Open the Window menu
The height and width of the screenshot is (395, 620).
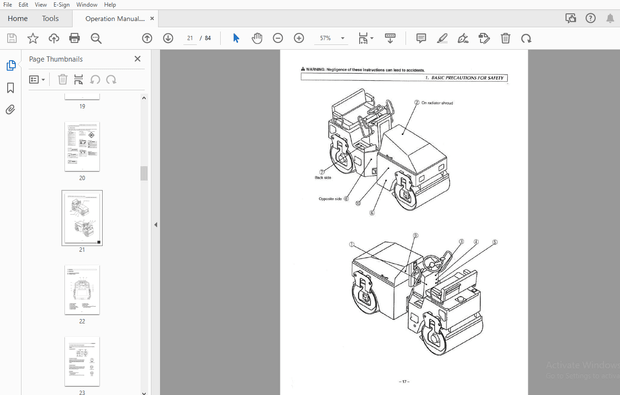(x=87, y=5)
